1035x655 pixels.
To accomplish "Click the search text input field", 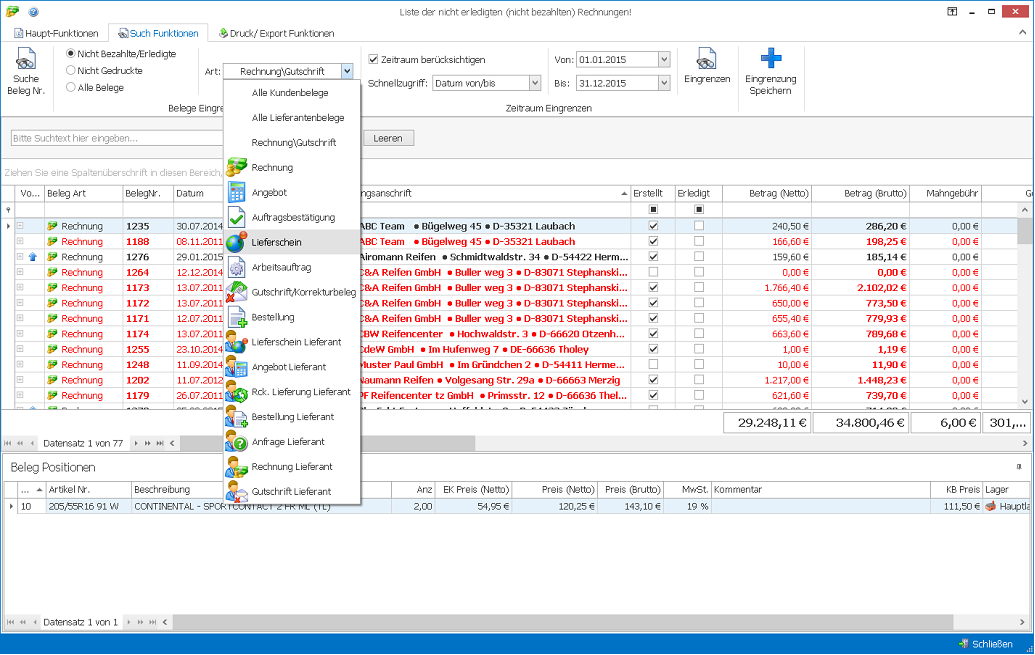I will pos(117,138).
